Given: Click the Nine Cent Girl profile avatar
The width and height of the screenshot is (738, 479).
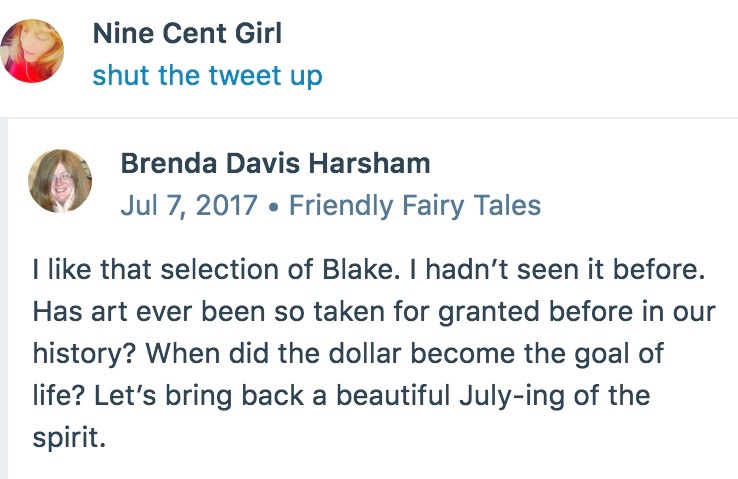Looking at the screenshot, I should click(x=33, y=52).
